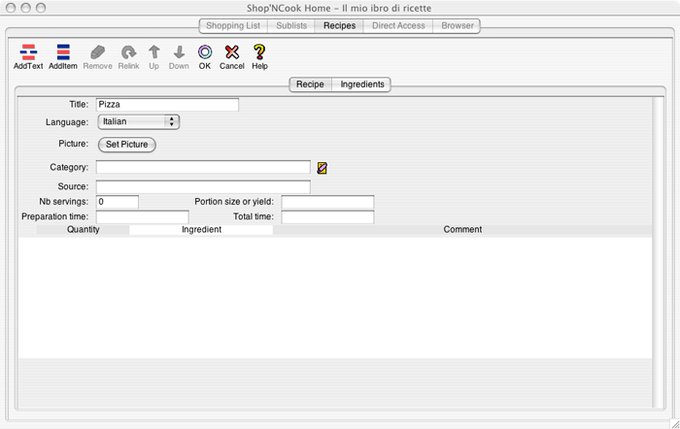The height and width of the screenshot is (429, 680).
Task: Select the Recipes tab
Action: pos(340,26)
